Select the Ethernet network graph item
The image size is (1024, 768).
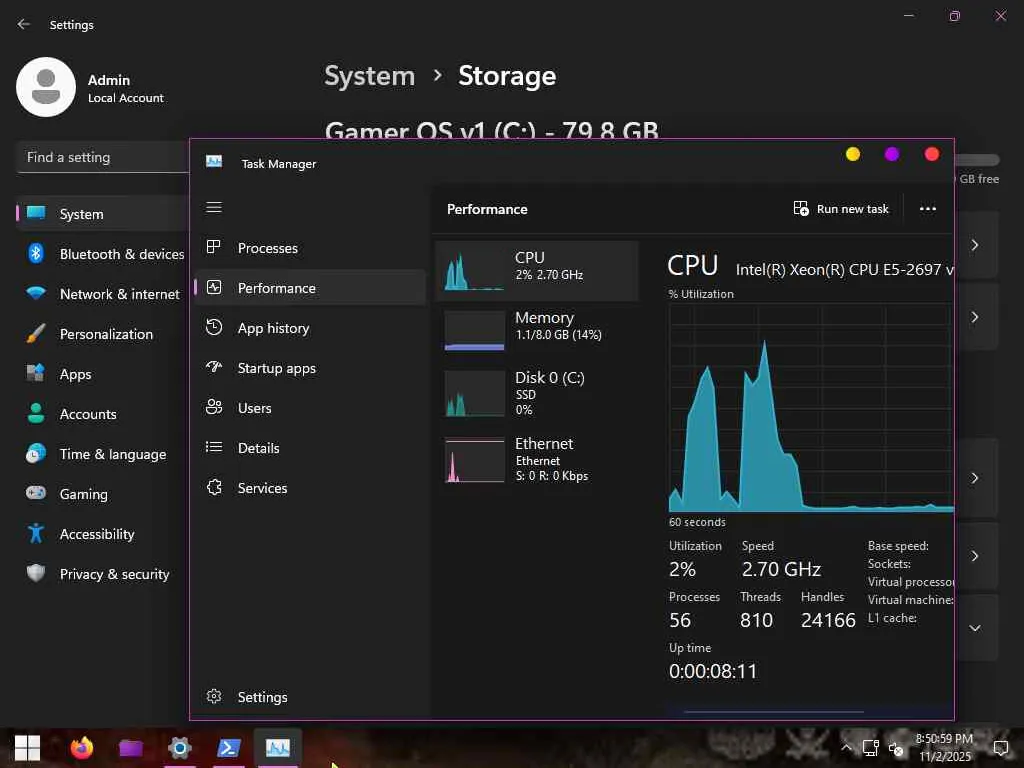click(475, 460)
